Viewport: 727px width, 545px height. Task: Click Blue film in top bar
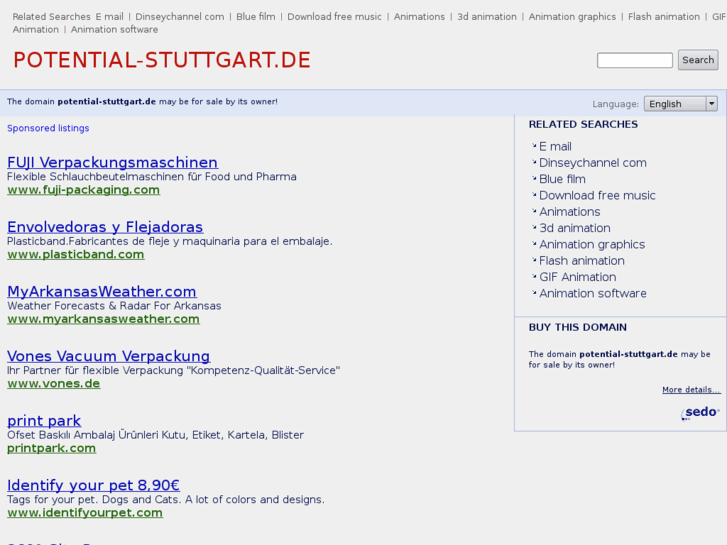tap(255, 17)
